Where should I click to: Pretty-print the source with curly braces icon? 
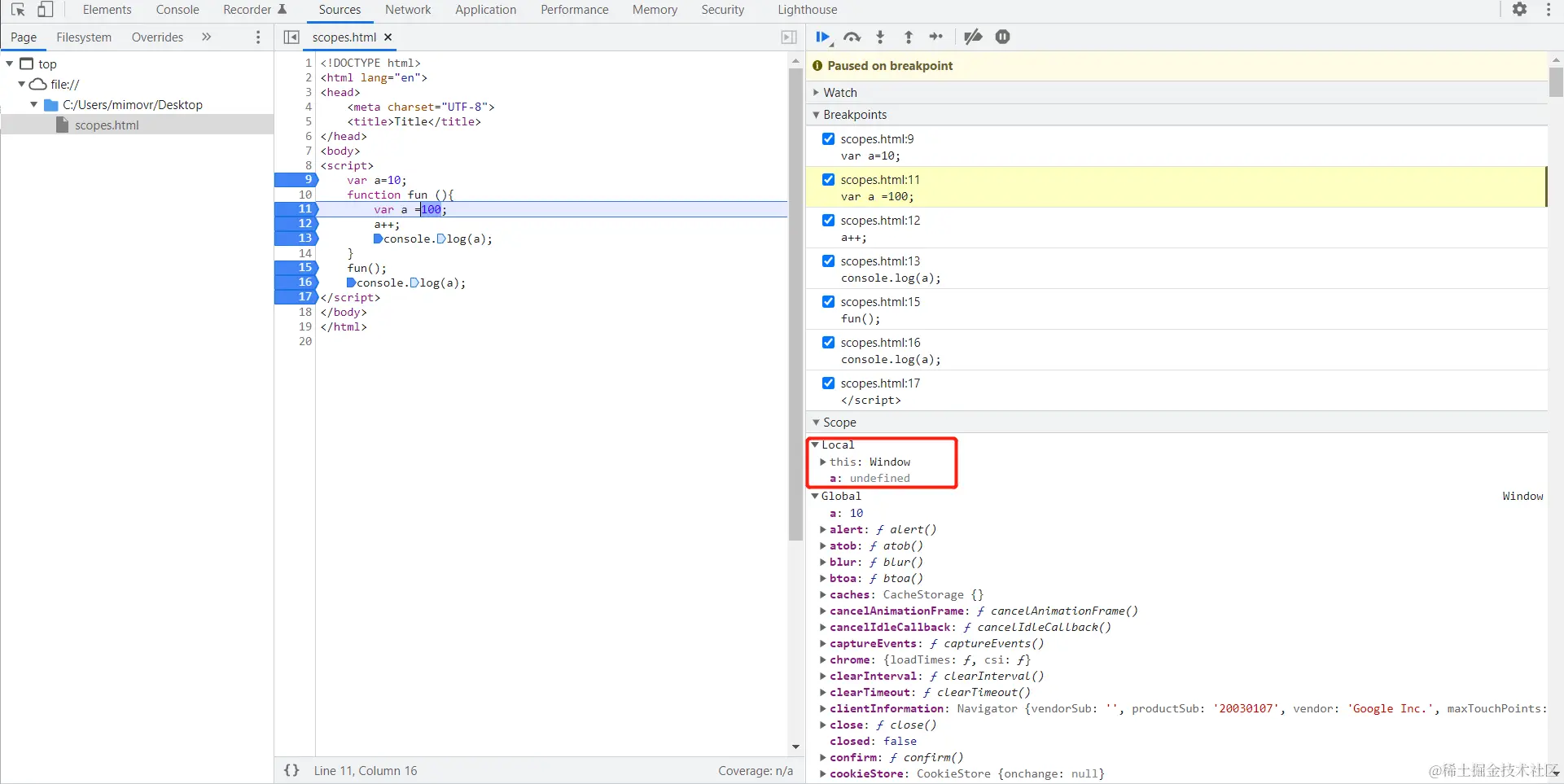(x=291, y=770)
